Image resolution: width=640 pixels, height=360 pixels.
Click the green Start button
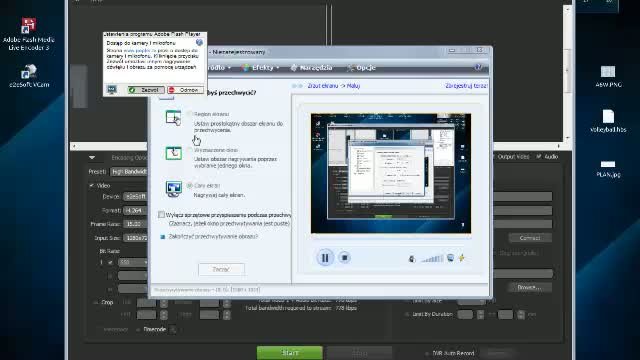(x=290, y=353)
